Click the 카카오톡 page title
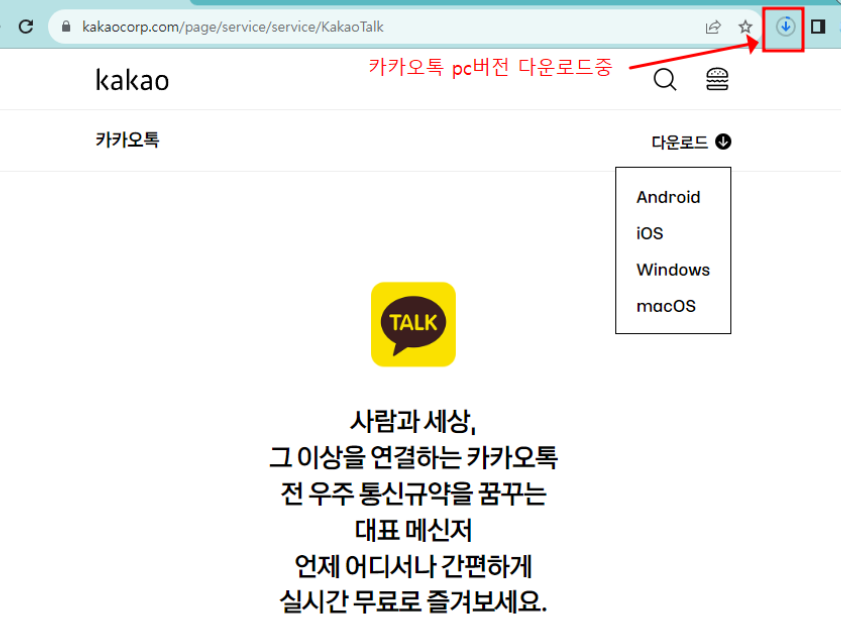Image resolution: width=841 pixels, height=628 pixels. (128, 140)
